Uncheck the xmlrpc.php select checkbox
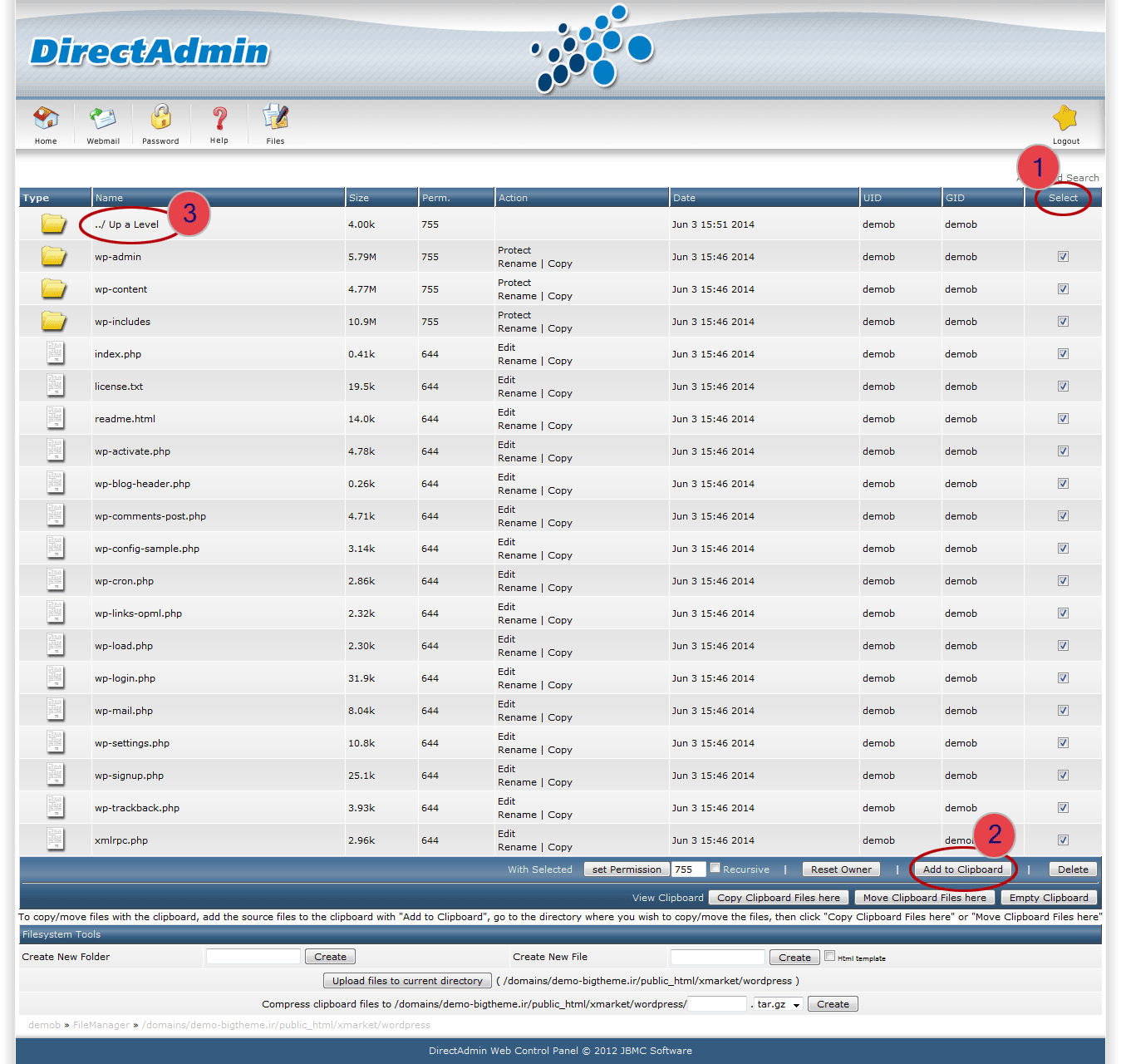 point(1063,840)
